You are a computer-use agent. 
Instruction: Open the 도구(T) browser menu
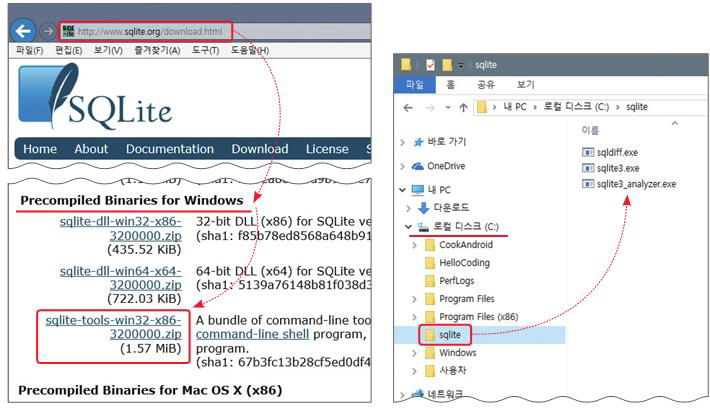point(205,50)
